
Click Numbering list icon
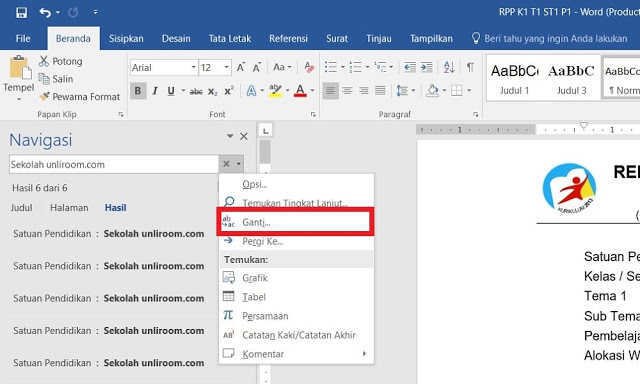point(356,67)
